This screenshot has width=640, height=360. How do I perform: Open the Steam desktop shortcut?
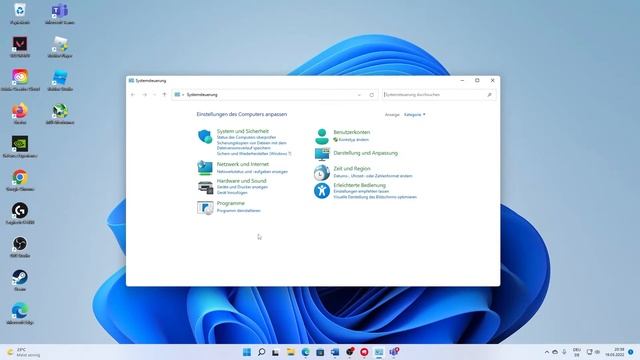pyautogui.click(x=20, y=280)
